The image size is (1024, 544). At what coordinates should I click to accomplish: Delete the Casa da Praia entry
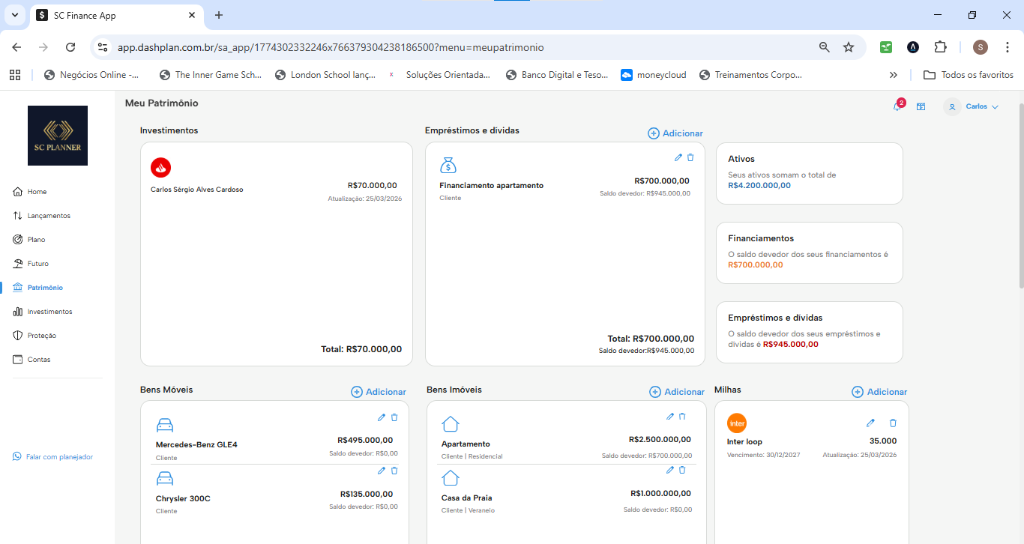[x=682, y=470]
